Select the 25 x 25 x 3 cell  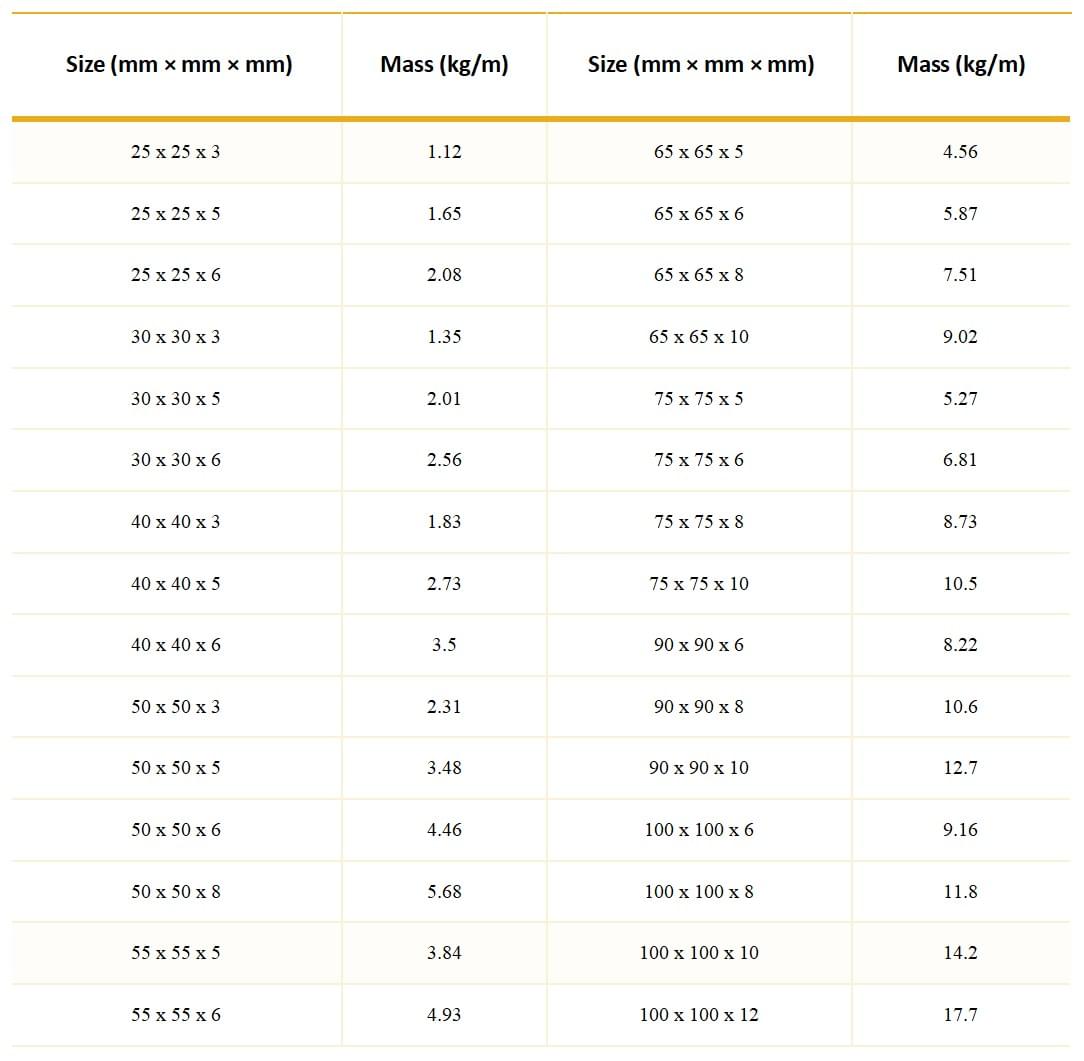pyautogui.click(x=176, y=152)
